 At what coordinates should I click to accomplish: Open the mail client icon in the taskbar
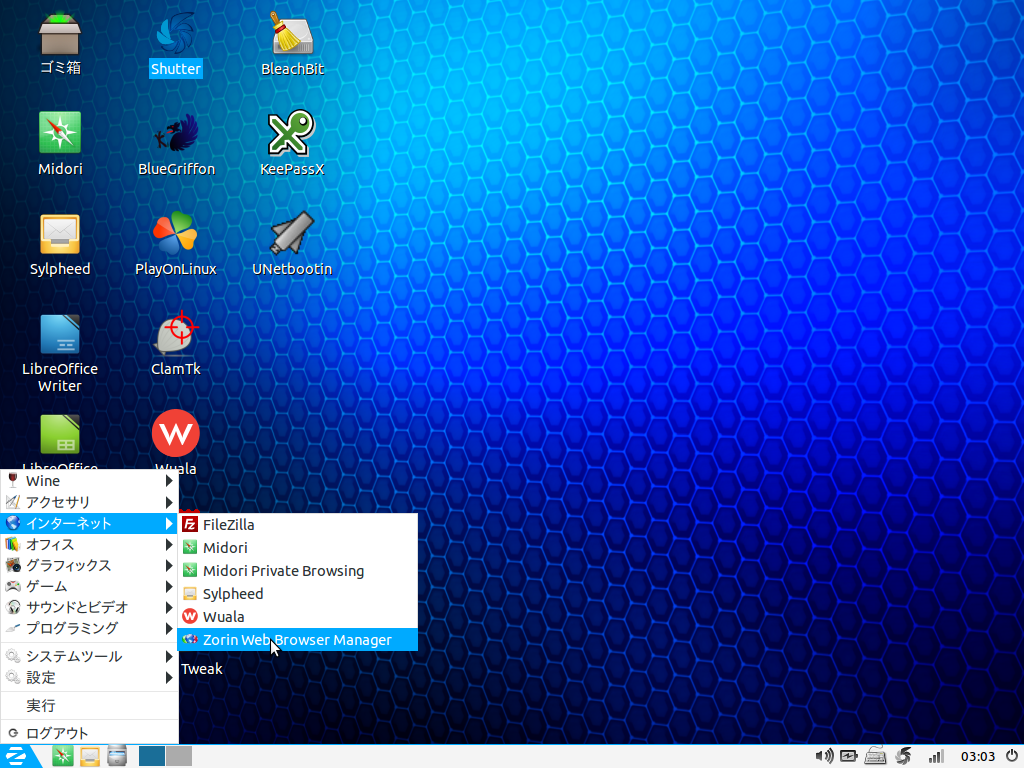point(89,756)
